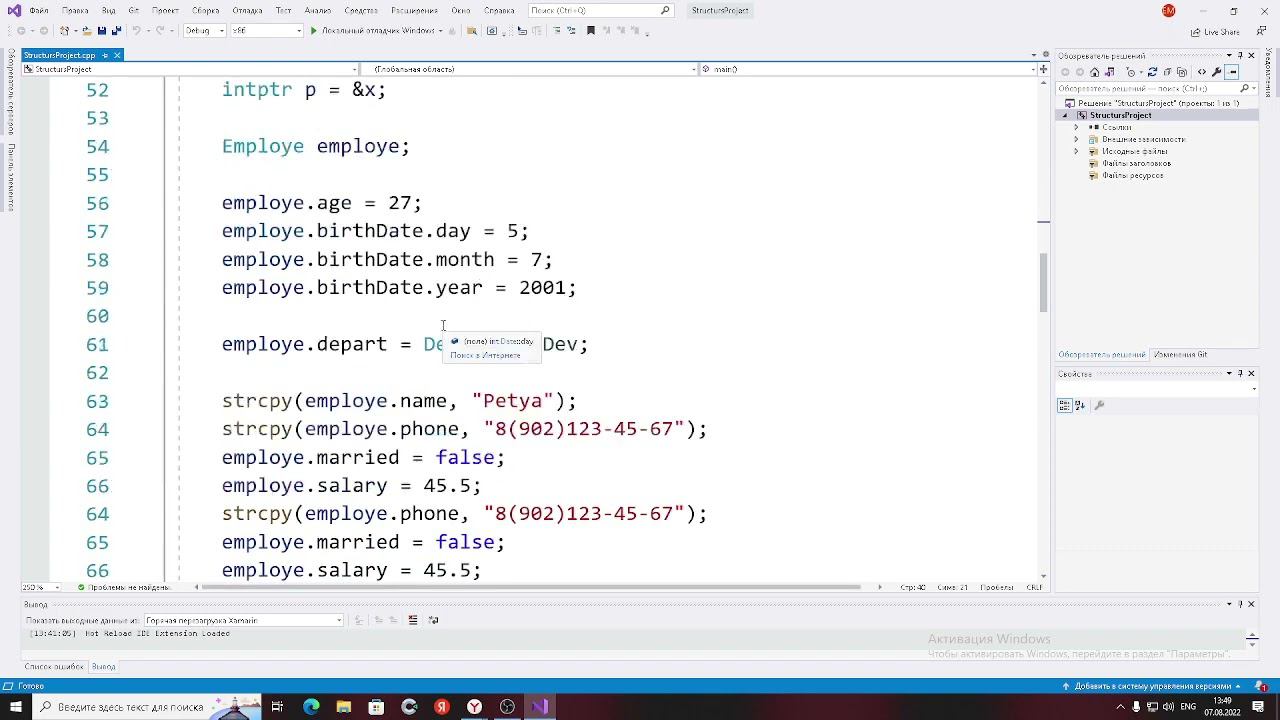Screen dimensions: 1280x720
Task: Open the output source dropdown
Action: tap(244, 620)
